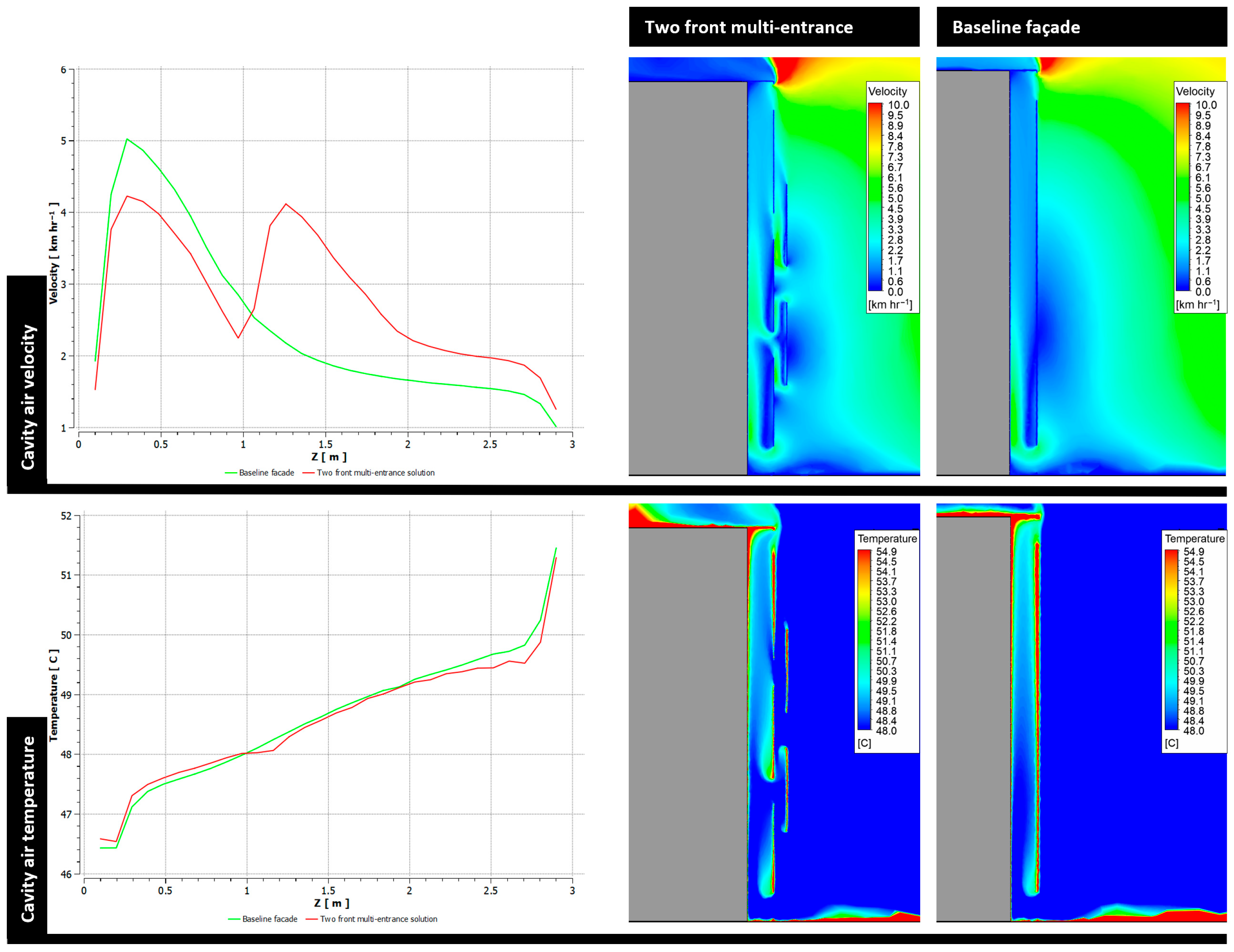Click the Velocity [km hr⁻¹] y-axis label
The height and width of the screenshot is (952, 1234).
tap(54, 253)
